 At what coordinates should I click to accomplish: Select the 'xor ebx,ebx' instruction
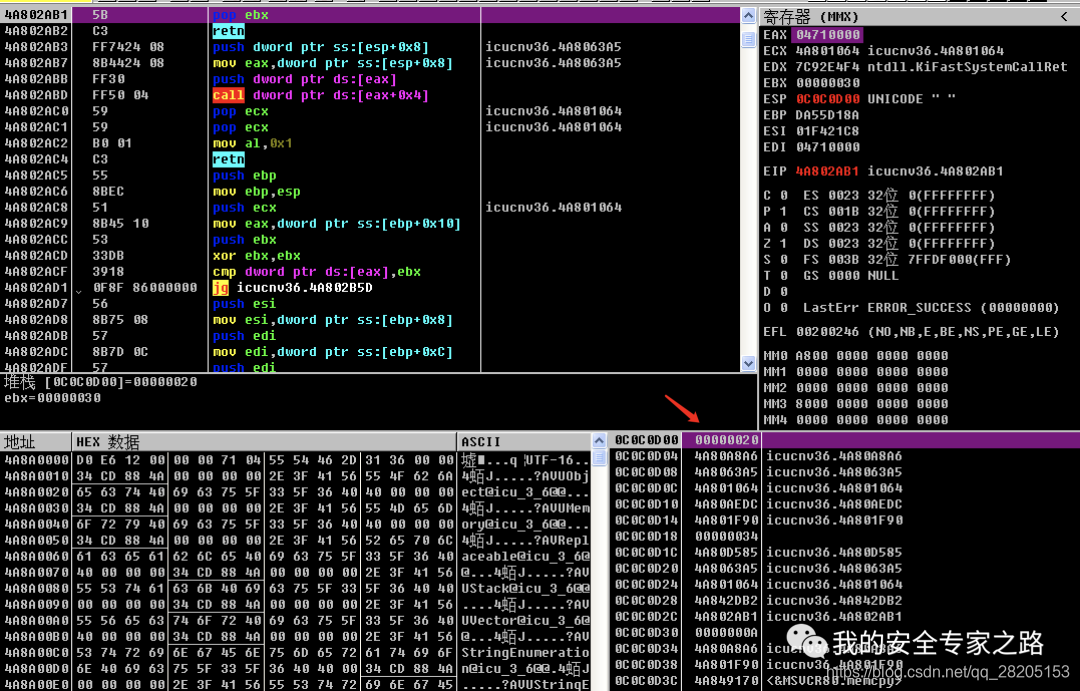click(x=256, y=256)
